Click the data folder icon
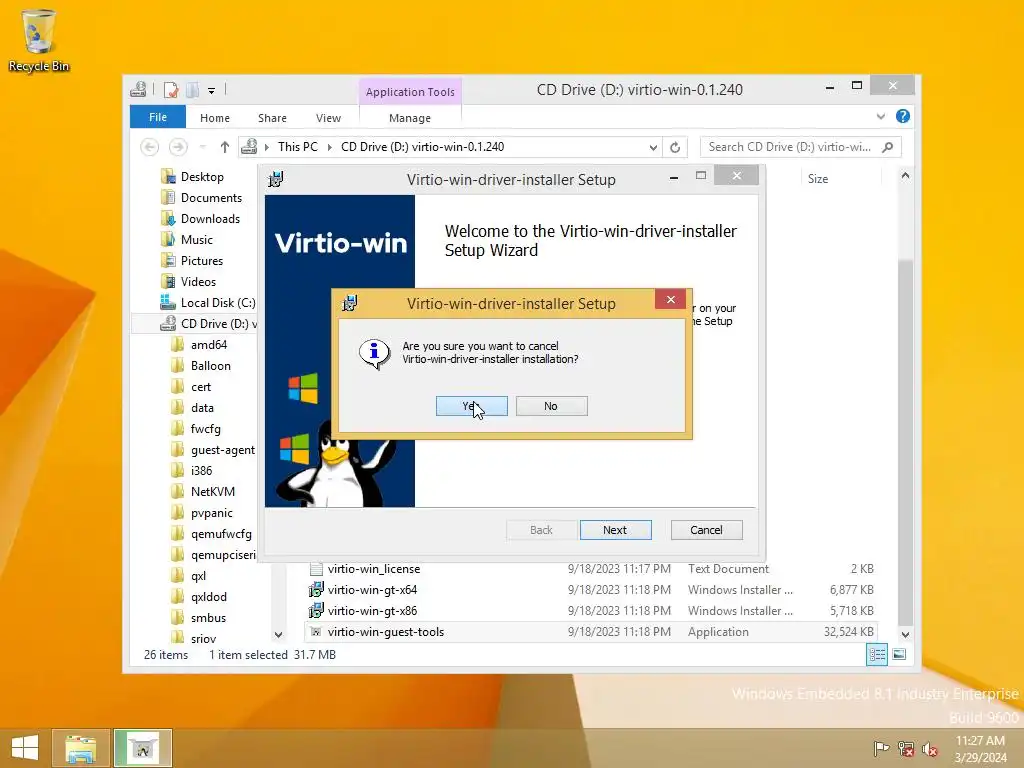The width and height of the screenshot is (1024, 768). coord(177,408)
